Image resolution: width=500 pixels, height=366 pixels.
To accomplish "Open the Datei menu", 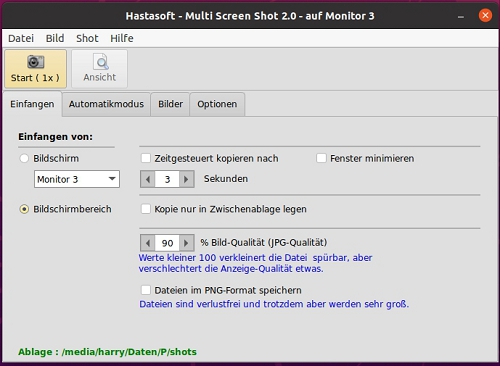I will (21, 38).
